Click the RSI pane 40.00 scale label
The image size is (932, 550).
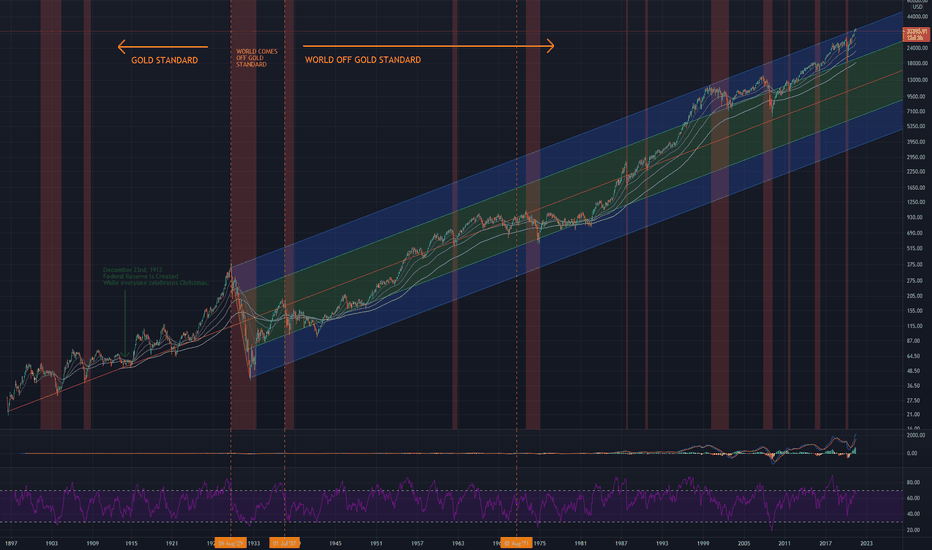pyautogui.click(x=914, y=514)
